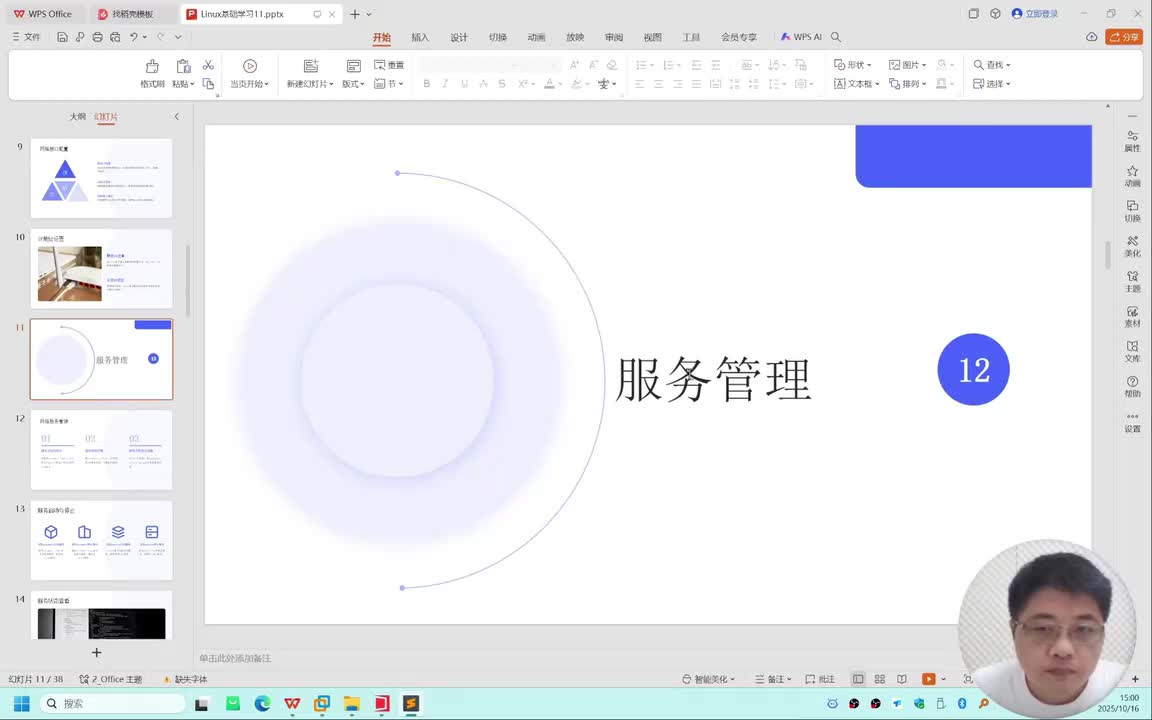The image size is (1152, 720).
Task: Open Animation (动画) pane in right sidebar
Action: pyautogui.click(x=1132, y=176)
